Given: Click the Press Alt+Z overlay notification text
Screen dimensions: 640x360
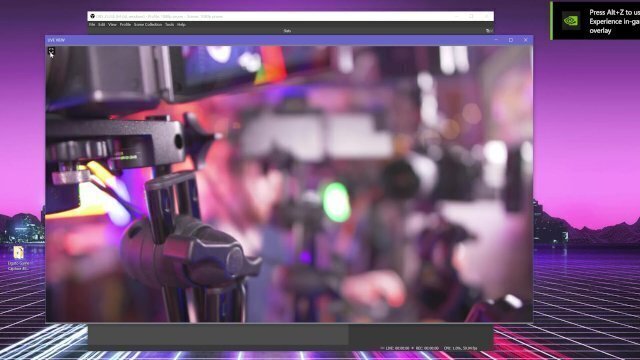Looking at the screenshot, I should (x=614, y=21).
